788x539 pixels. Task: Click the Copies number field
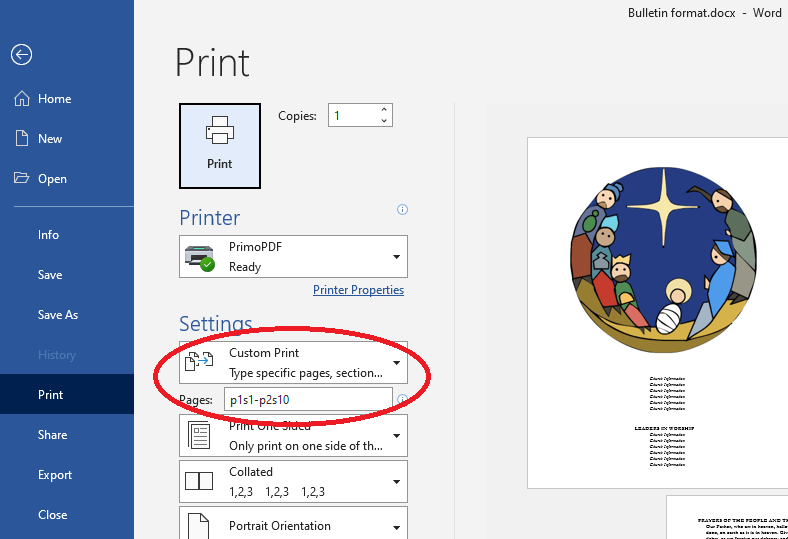point(353,116)
